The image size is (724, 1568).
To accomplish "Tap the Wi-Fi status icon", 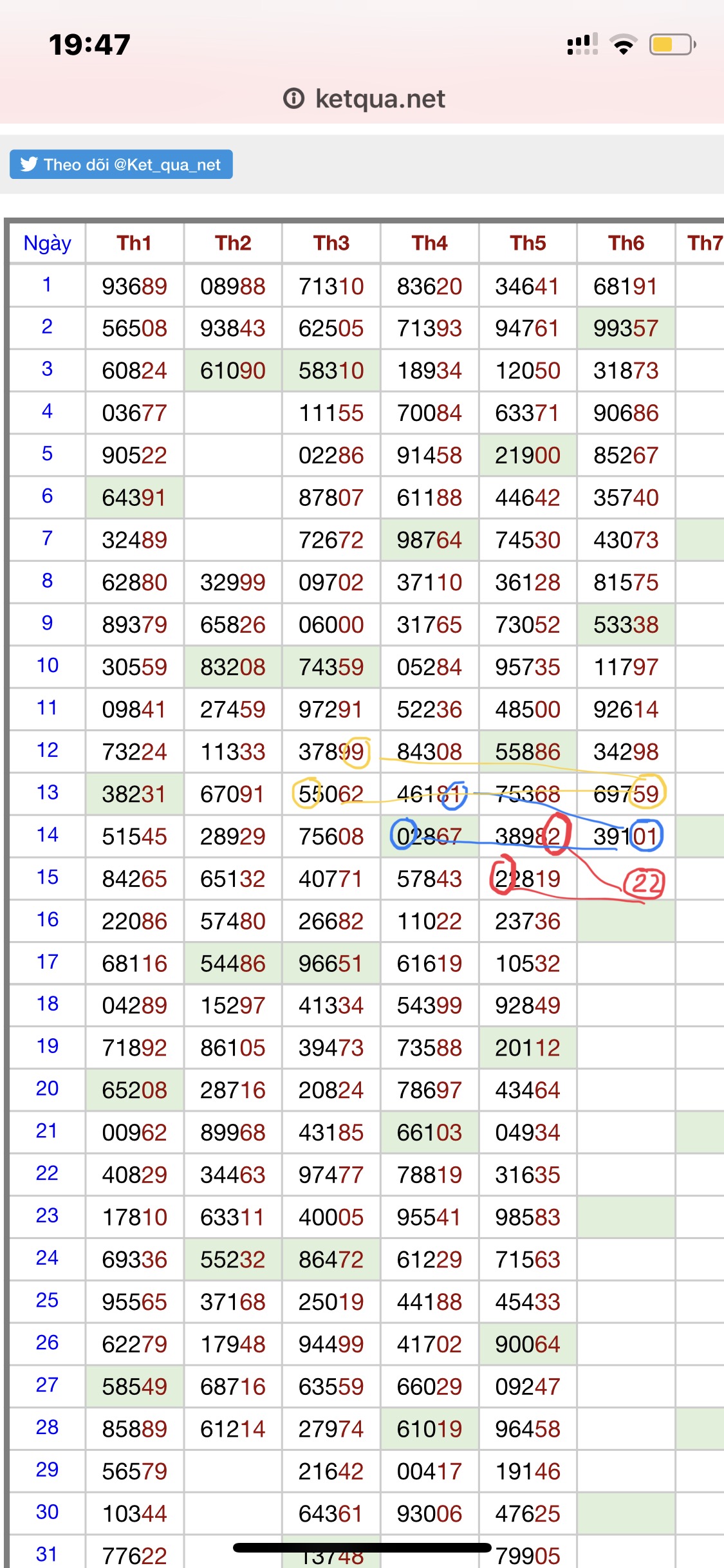I will 622,44.
